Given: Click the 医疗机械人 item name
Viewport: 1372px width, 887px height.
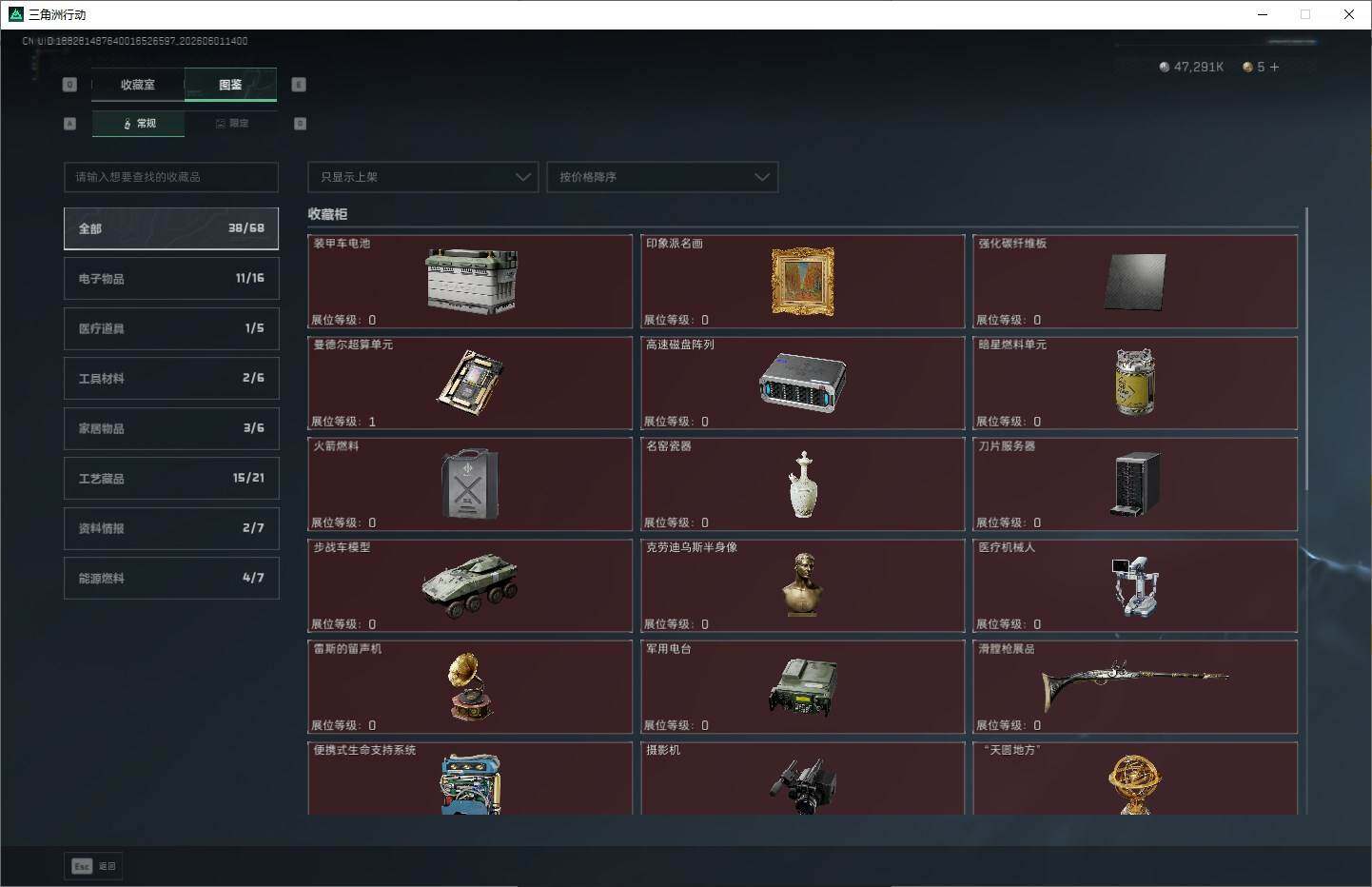Looking at the screenshot, I should point(1007,547).
